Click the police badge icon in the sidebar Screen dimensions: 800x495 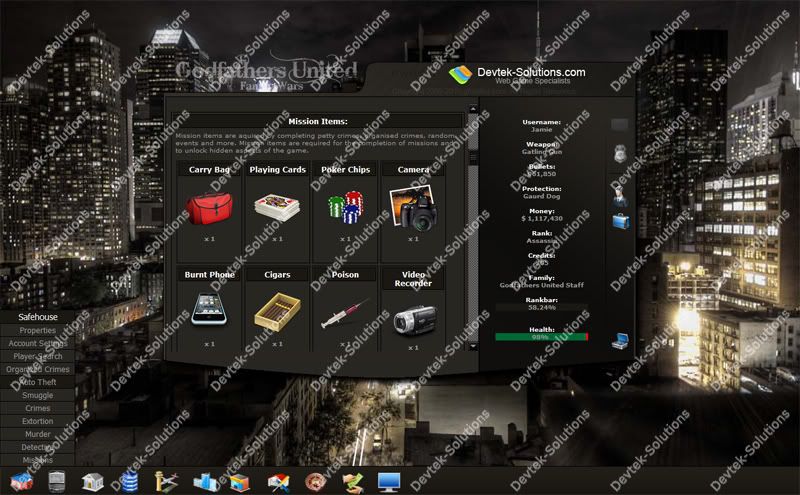pyautogui.click(x=621, y=155)
